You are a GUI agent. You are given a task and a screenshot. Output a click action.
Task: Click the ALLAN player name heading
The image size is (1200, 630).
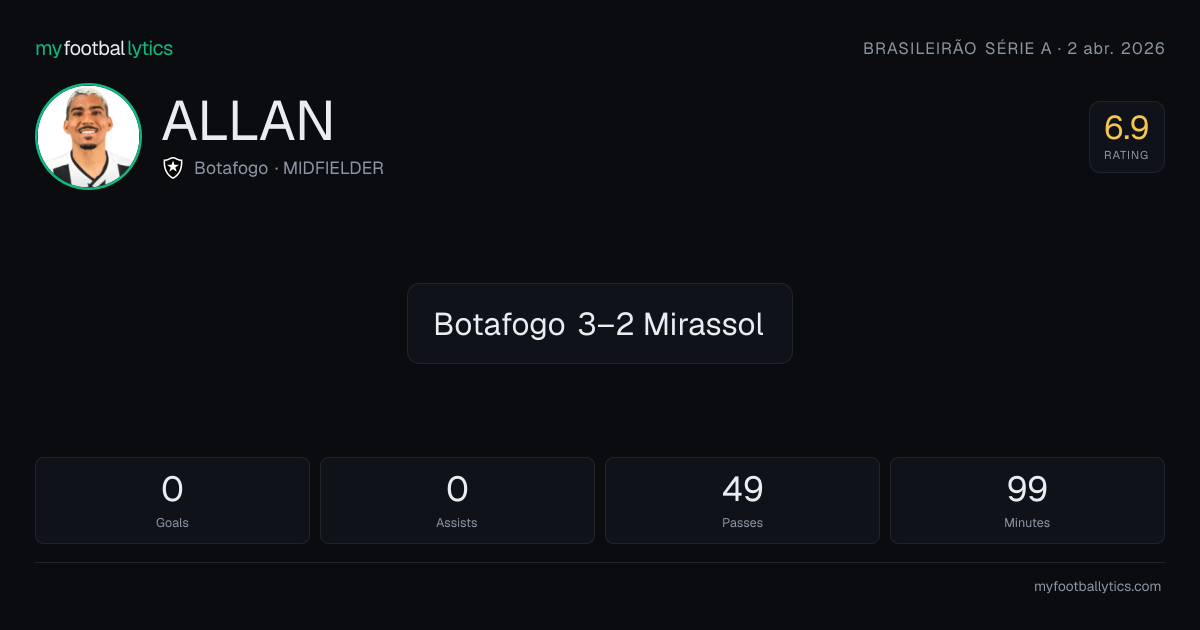pos(248,121)
